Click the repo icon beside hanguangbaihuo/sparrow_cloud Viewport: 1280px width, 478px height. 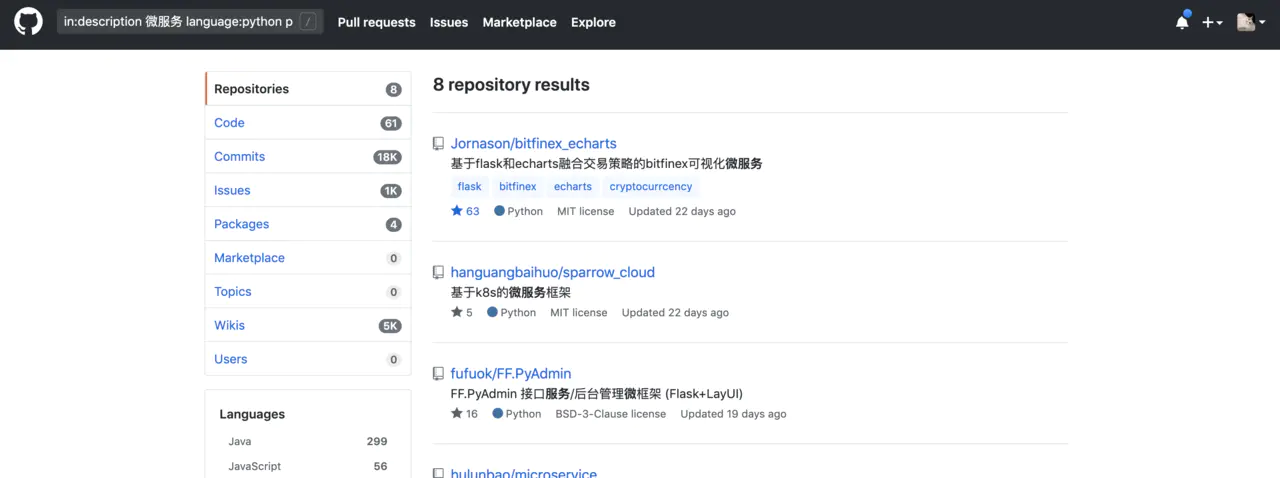coord(438,273)
